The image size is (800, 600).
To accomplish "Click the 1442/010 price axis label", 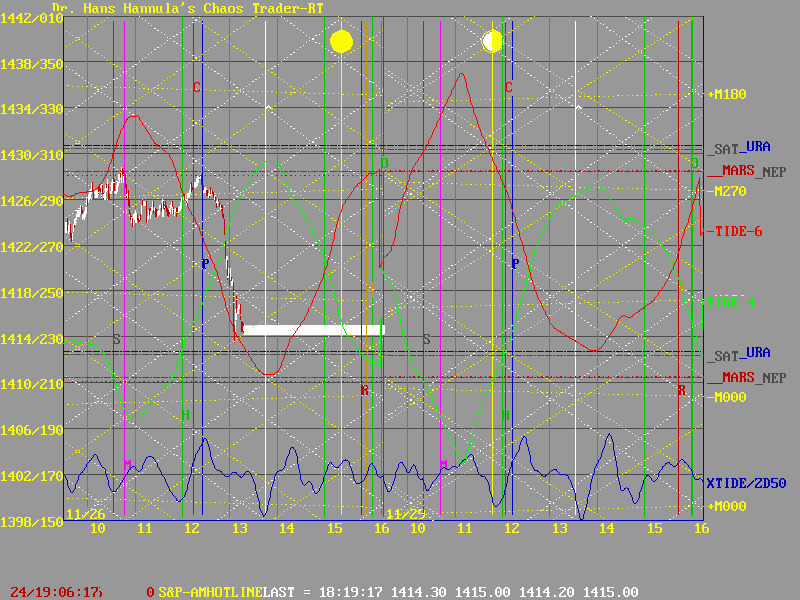I will [x=32, y=18].
